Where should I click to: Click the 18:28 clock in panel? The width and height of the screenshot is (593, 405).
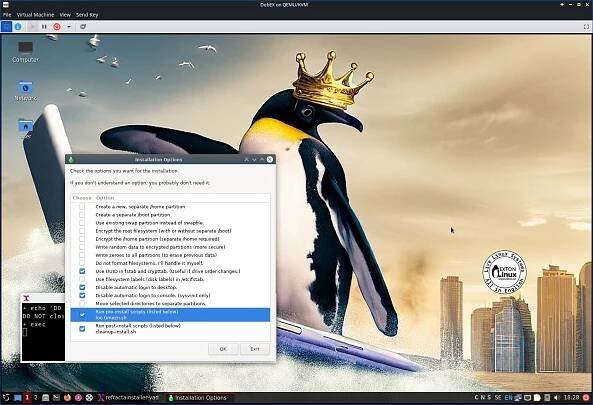(x=571, y=397)
